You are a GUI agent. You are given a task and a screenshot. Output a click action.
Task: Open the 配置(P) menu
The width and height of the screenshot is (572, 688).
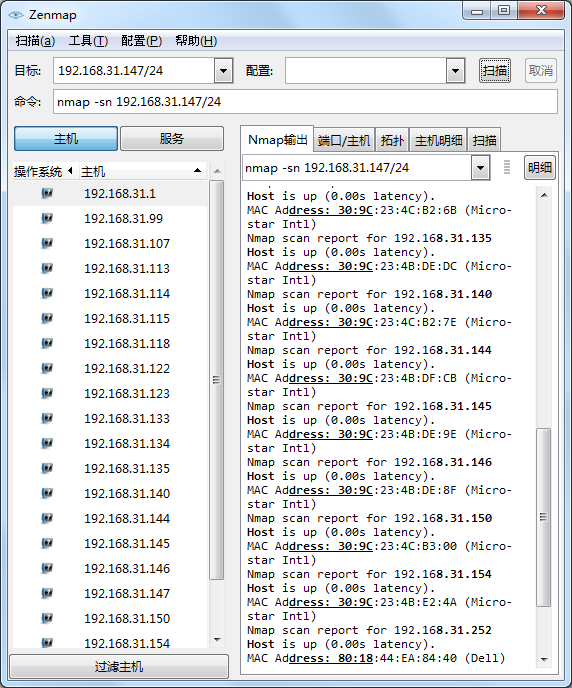141,41
